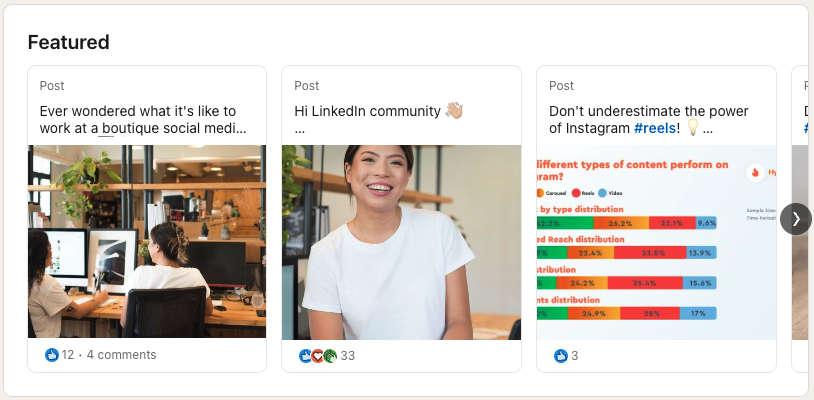Click like reaction icon on boutique social media post
Image resolution: width=814 pixels, height=400 pixels.
[51, 355]
